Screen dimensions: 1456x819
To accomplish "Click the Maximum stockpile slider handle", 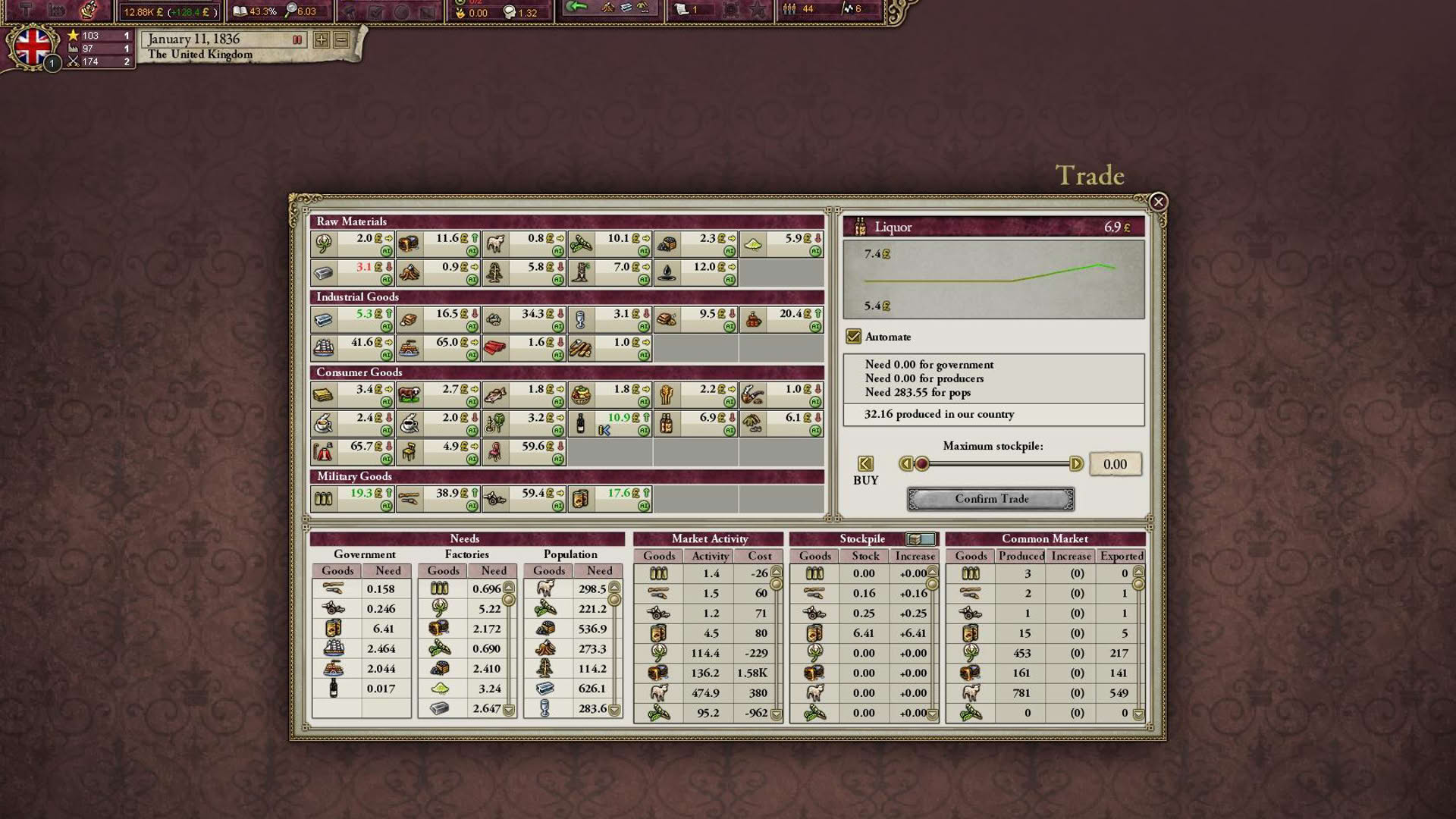I will click(921, 463).
